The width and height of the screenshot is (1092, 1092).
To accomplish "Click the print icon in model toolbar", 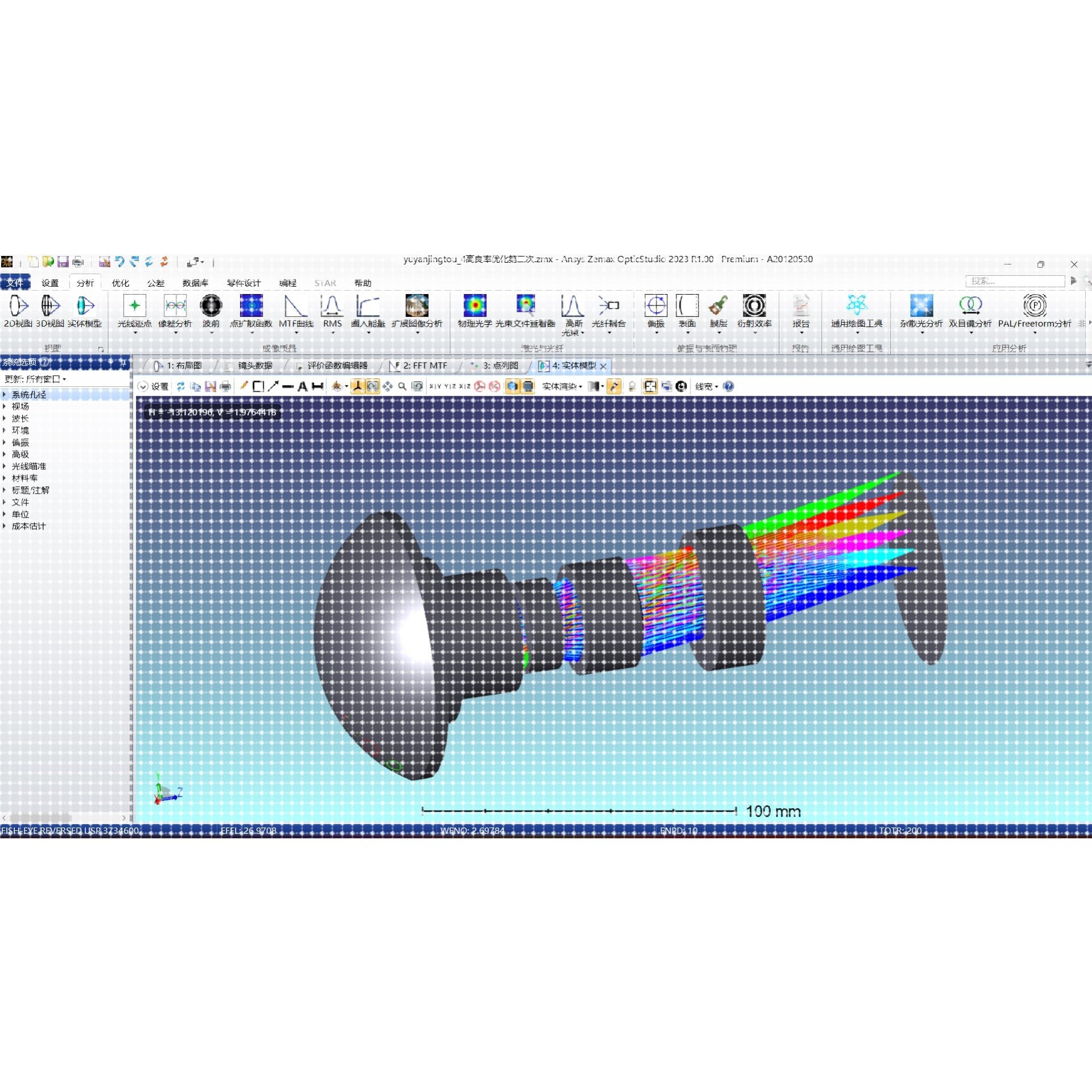I will click(x=225, y=387).
